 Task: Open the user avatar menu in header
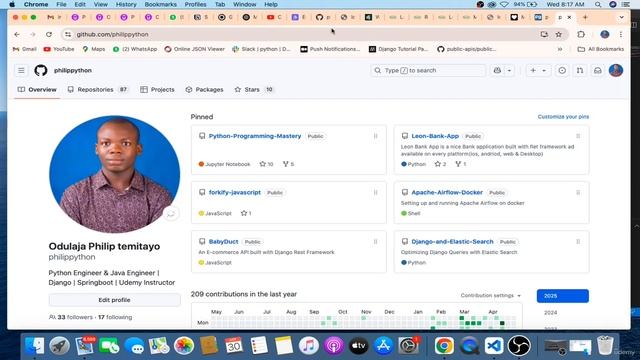pos(616,70)
